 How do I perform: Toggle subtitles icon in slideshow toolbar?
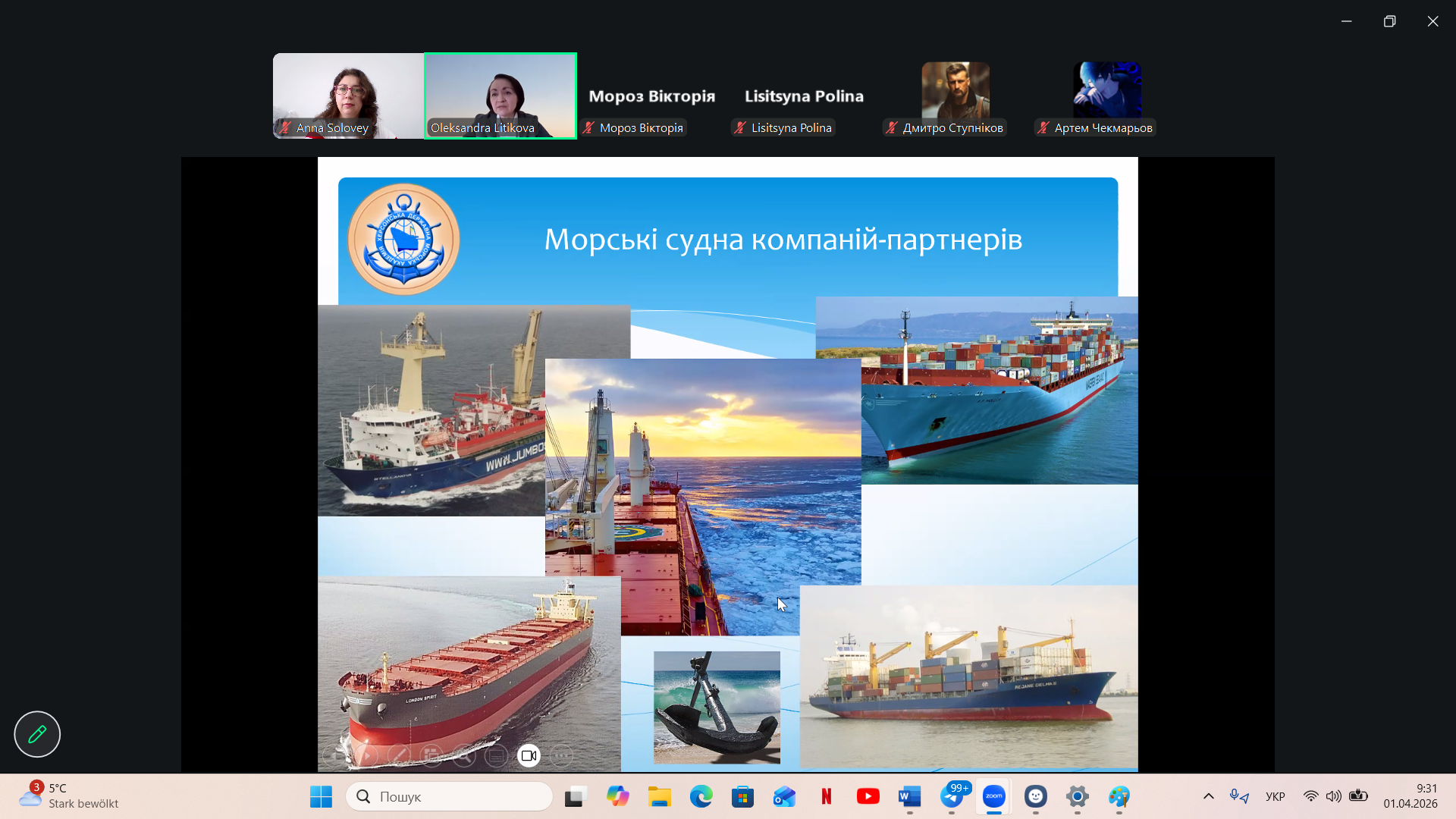497,755
